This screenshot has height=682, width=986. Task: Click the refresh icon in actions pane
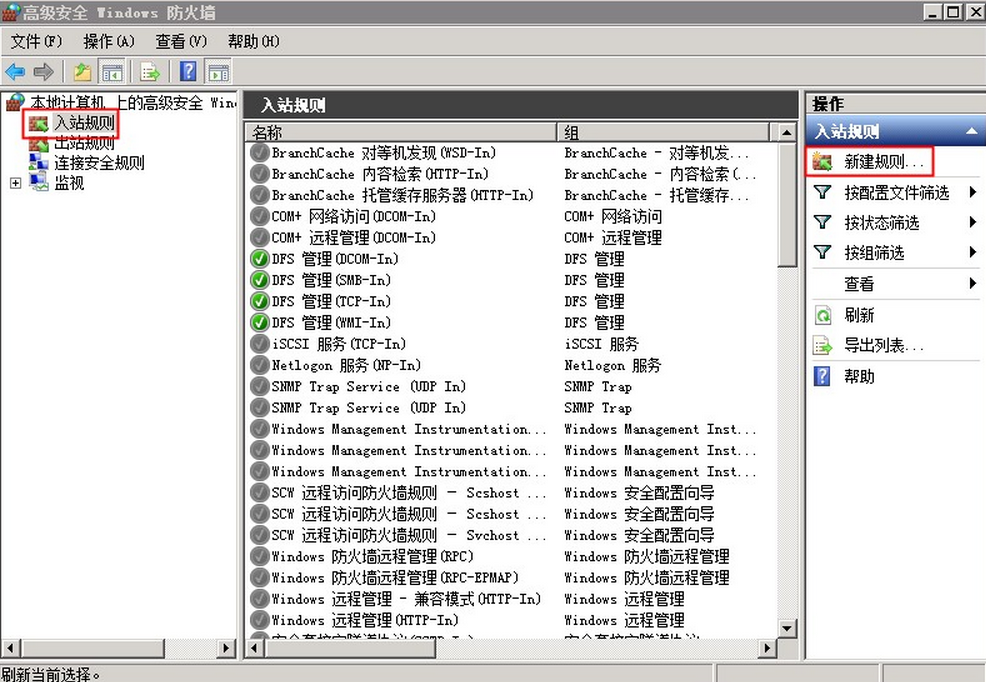coord(823,315)
